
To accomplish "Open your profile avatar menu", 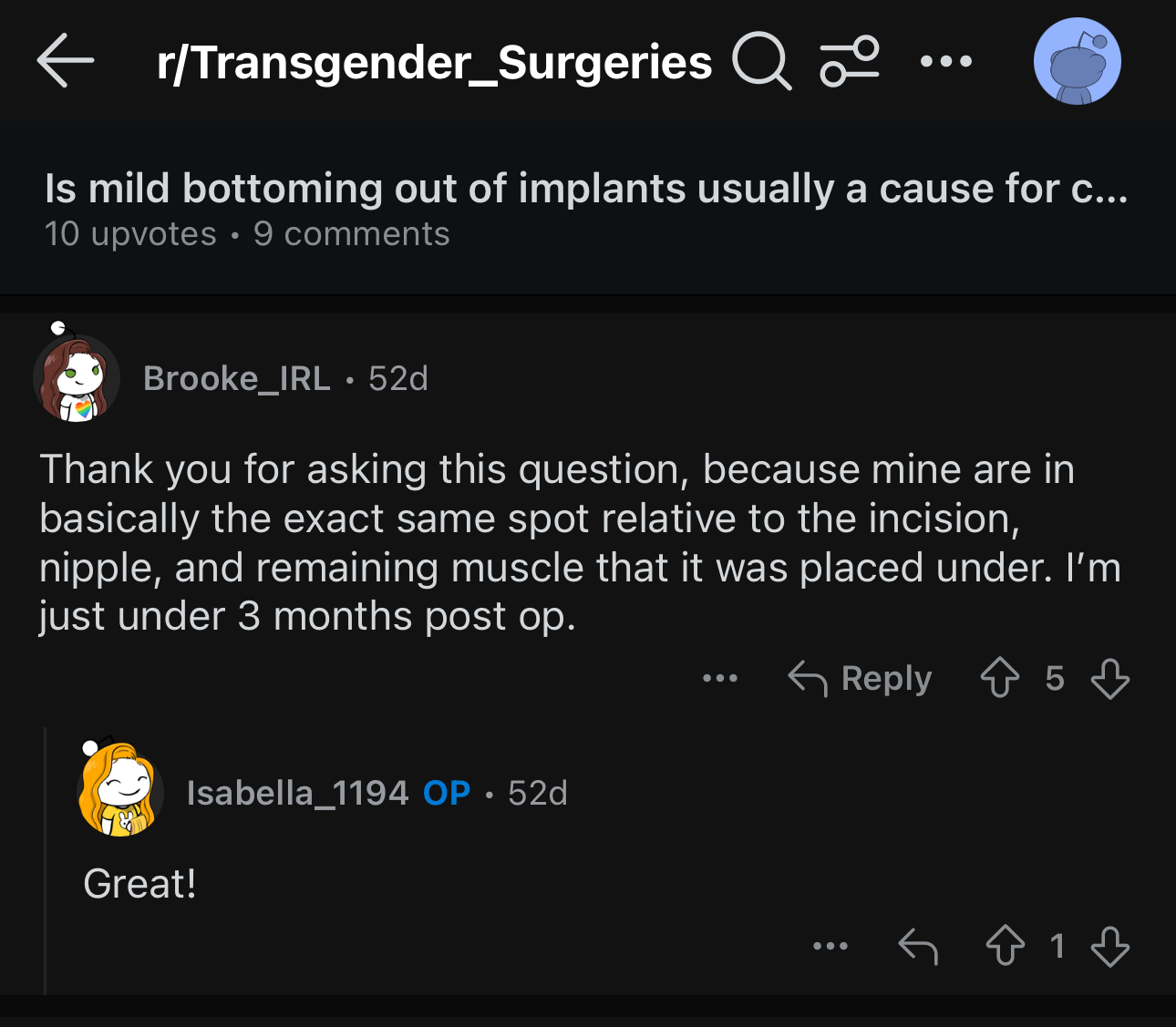I will coord(1077,61).
